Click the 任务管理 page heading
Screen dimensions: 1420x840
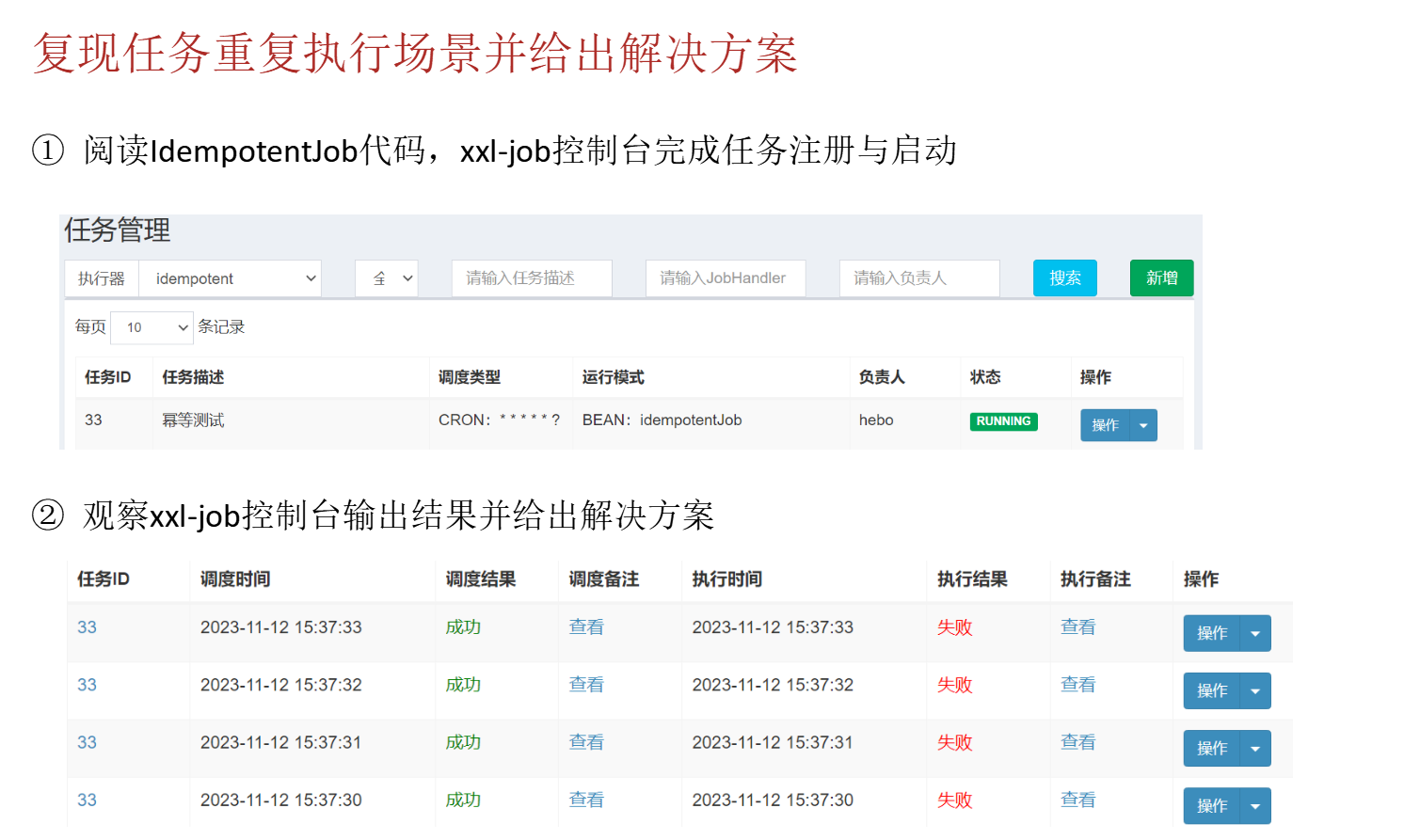click(118, 230)
